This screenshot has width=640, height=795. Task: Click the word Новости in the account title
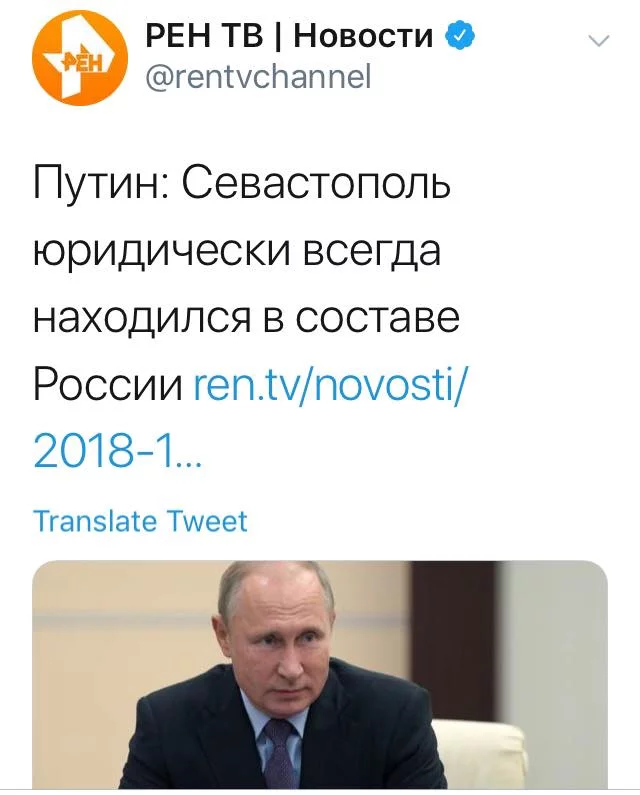364,36
